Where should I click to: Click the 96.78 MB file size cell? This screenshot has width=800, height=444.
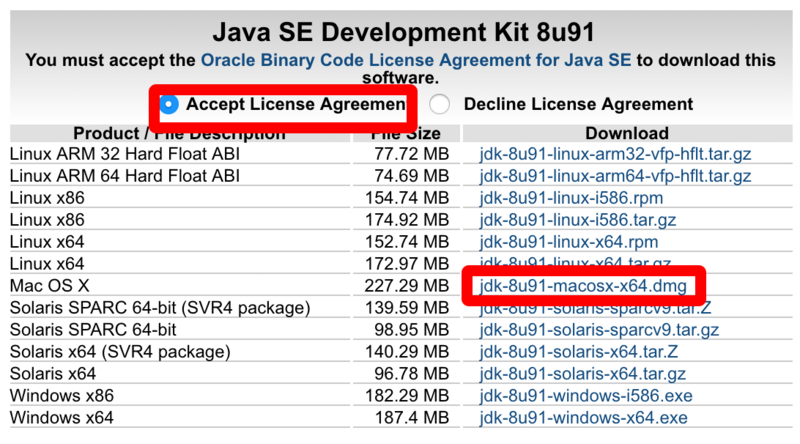coord(411,374)
